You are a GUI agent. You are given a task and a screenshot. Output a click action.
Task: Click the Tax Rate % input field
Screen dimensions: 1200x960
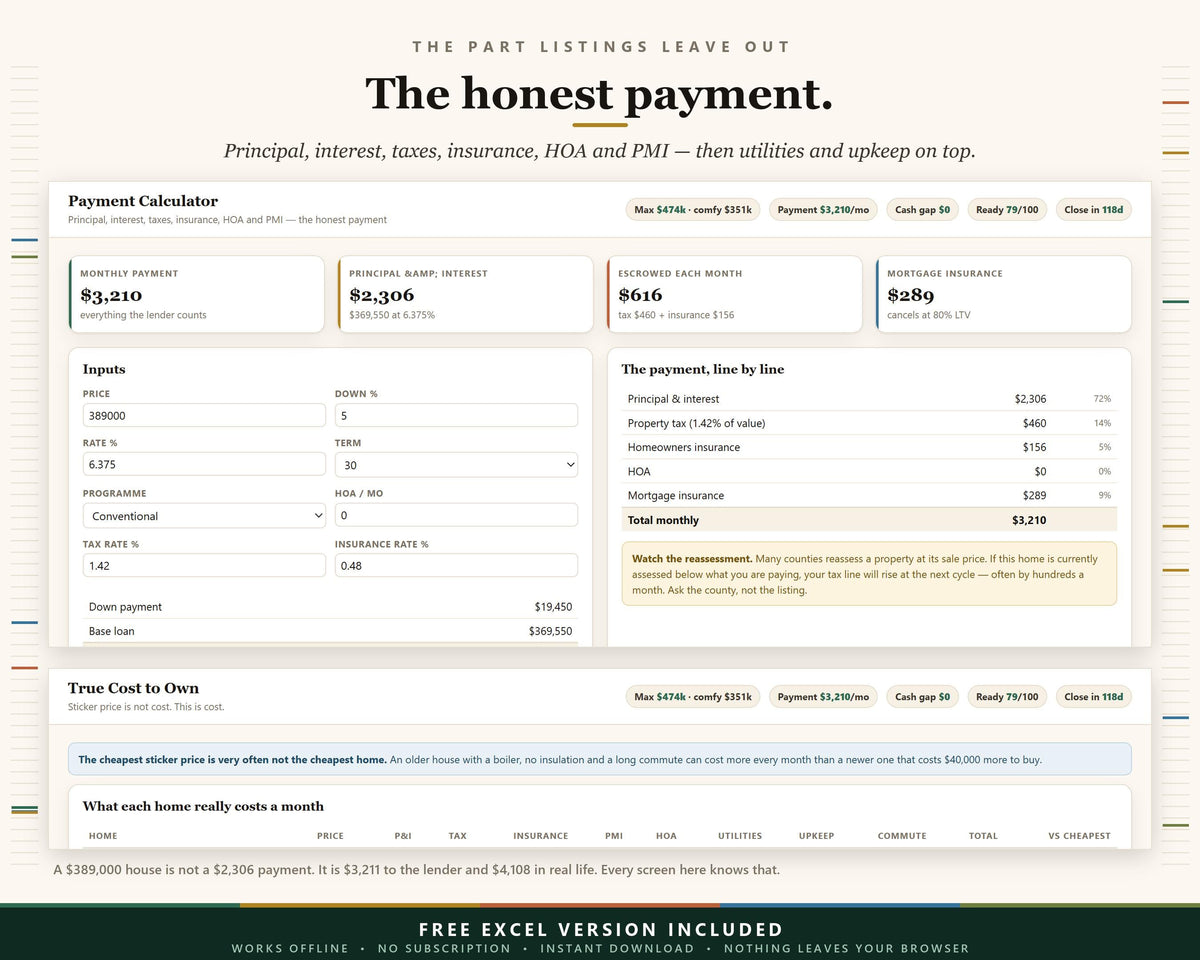click(x=204, y=566)
